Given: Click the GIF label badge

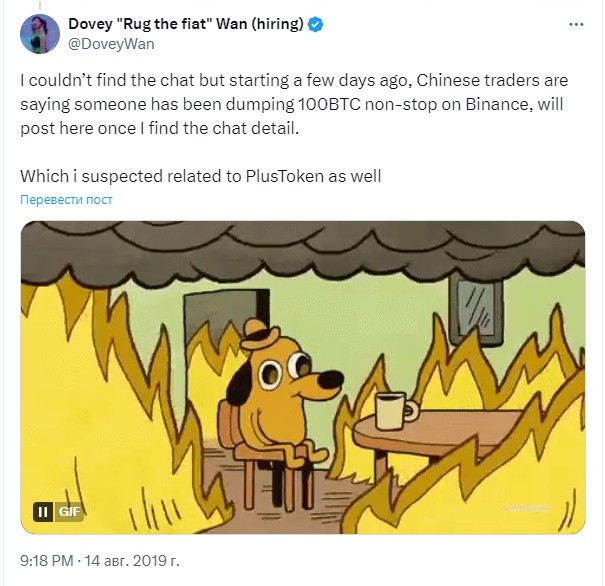Looking at the screenshot, I should [69, 512].
